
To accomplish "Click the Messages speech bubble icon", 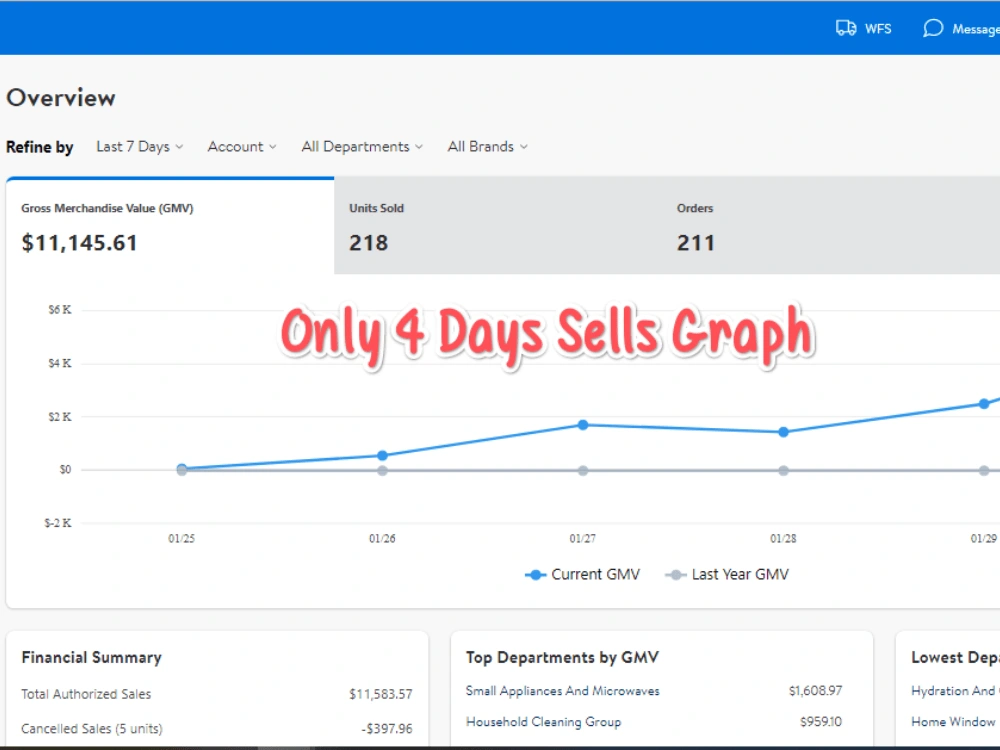I will [932, 28].
